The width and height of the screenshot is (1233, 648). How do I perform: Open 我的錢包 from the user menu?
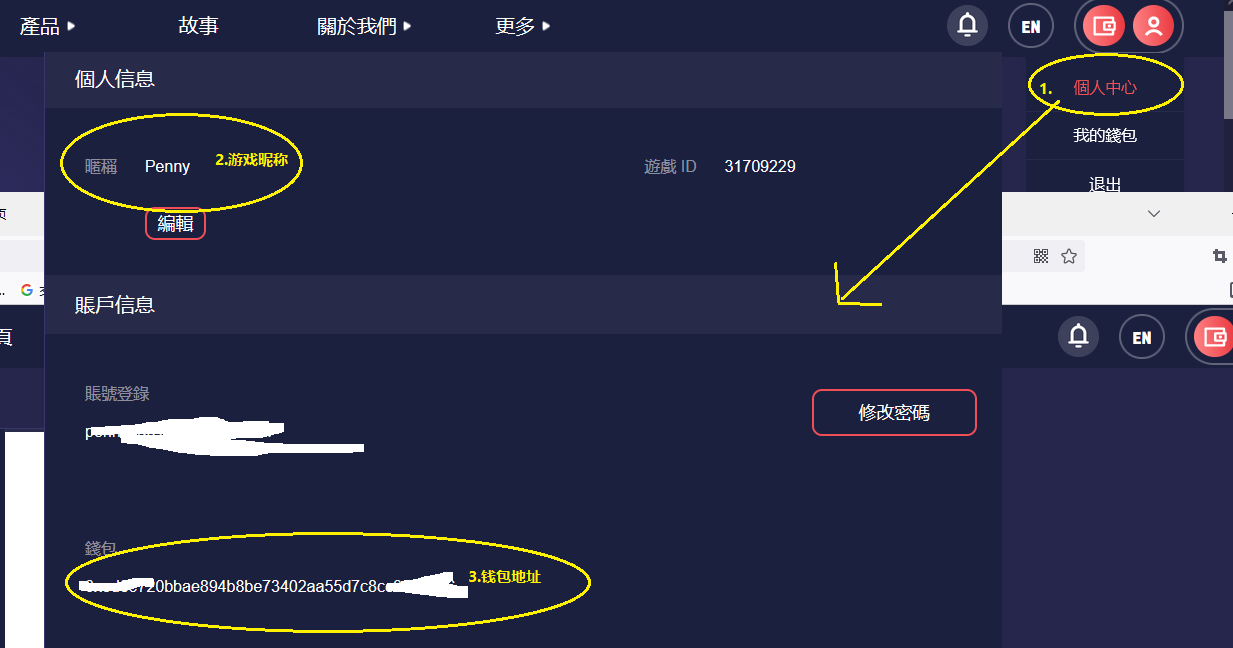1104,135
